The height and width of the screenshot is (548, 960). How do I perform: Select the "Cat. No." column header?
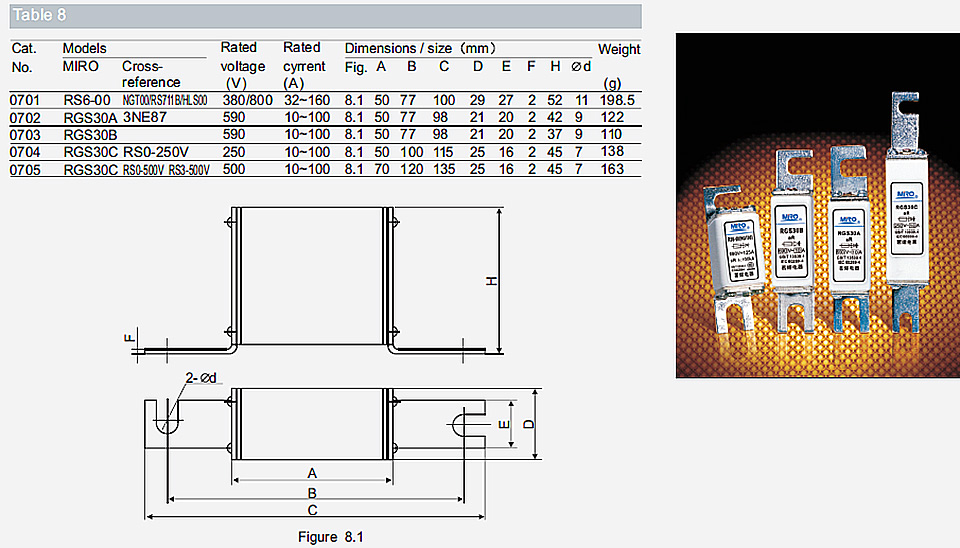[24, 58]
